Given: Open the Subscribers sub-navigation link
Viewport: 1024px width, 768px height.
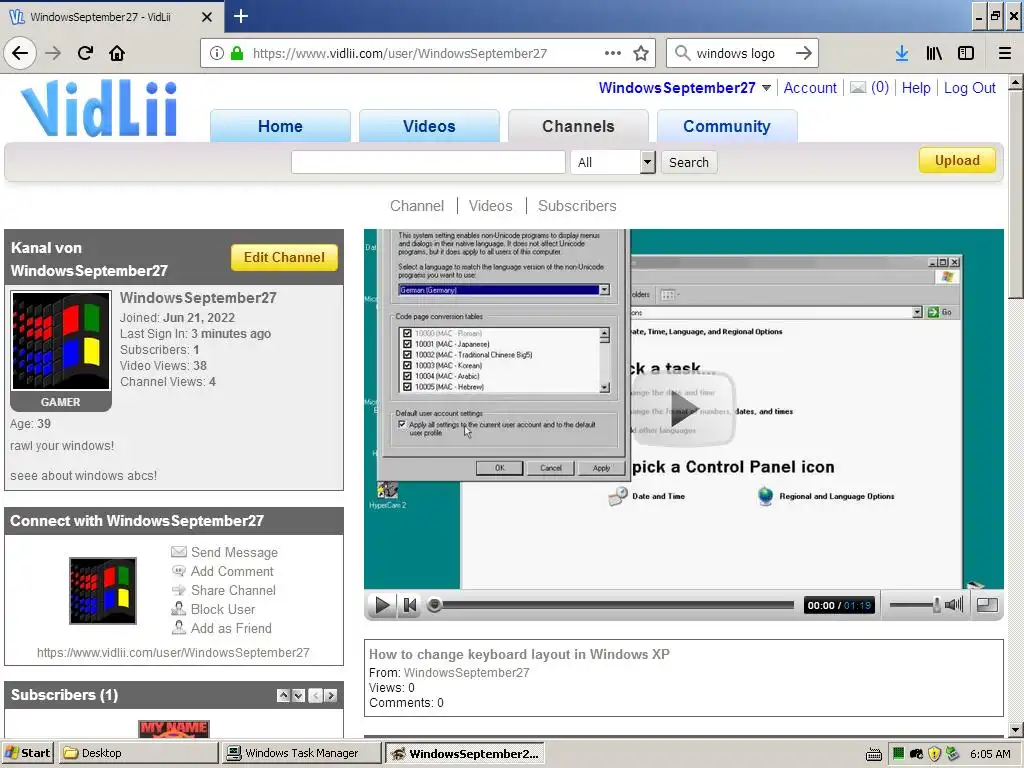Looking at the screenshot, I should (x=577, y=206).
